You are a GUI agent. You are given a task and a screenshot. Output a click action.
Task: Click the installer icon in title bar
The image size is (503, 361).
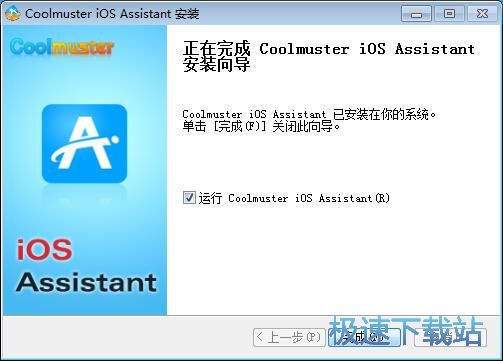13,14
